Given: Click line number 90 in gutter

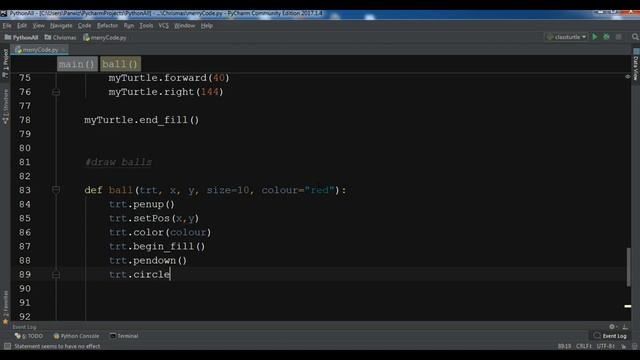Looking at the screenshot, I should point(24,289).
